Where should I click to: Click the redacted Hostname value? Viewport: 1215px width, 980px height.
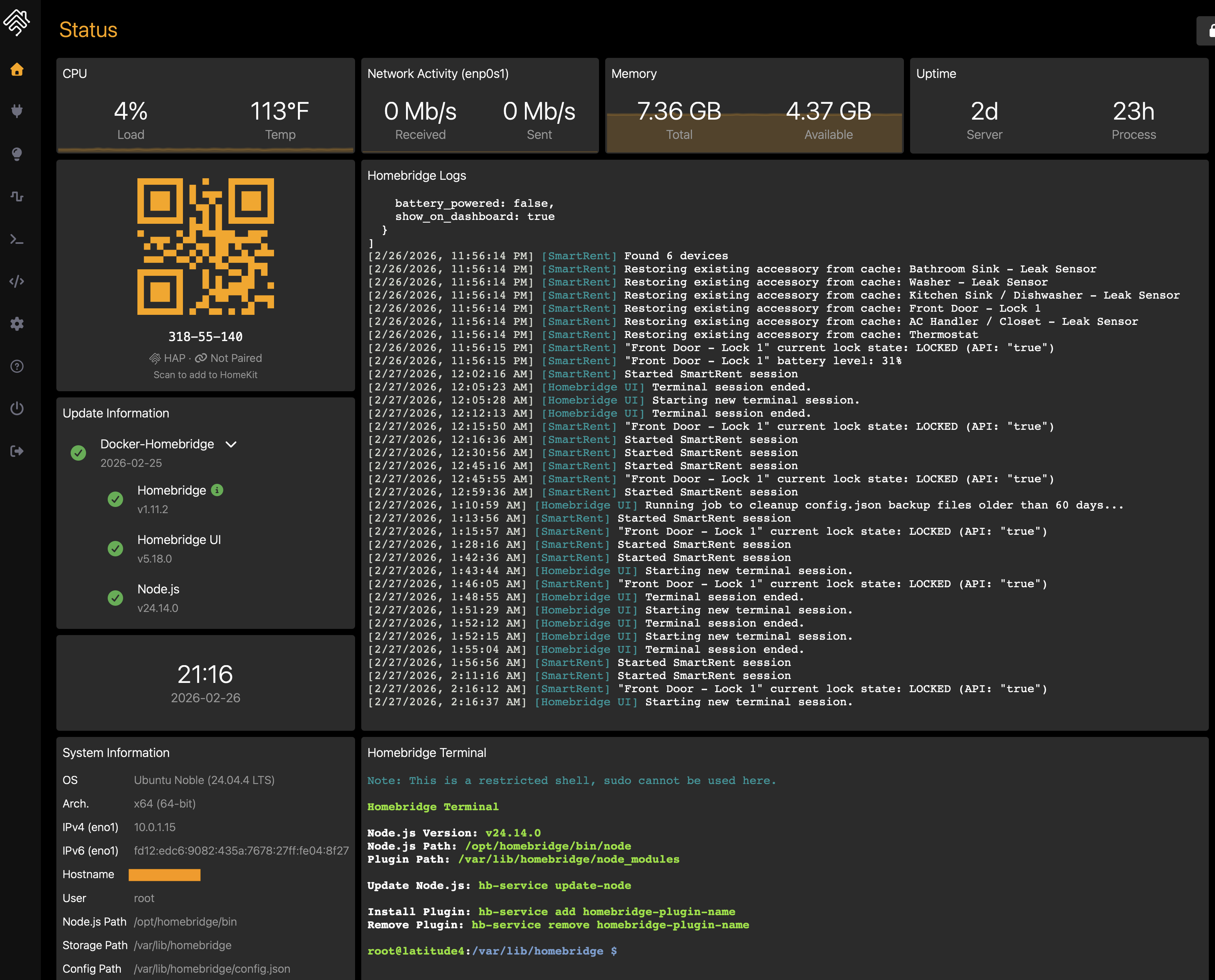pos(164,874)
